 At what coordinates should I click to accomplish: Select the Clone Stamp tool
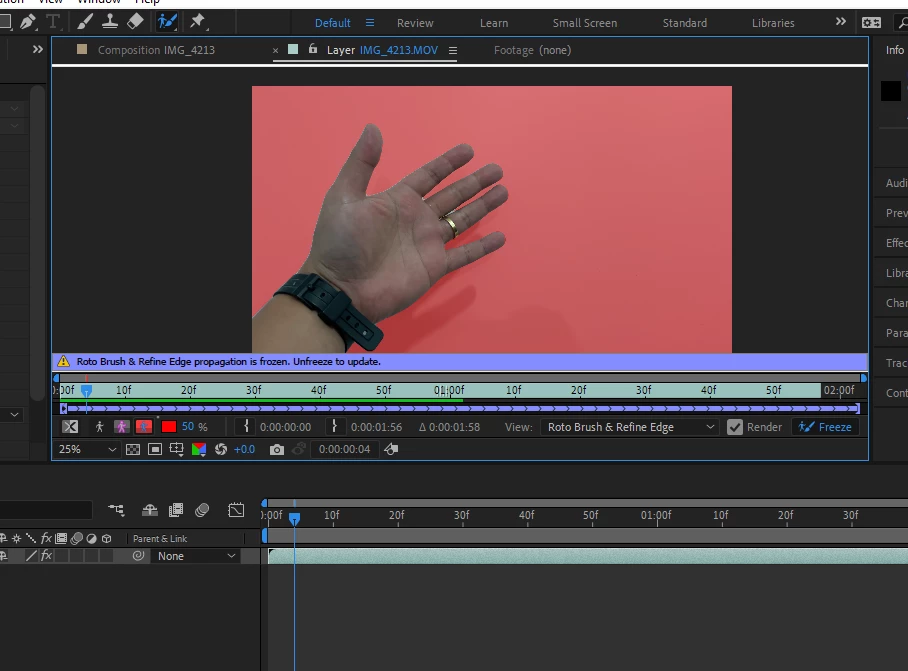coord(110,22)
